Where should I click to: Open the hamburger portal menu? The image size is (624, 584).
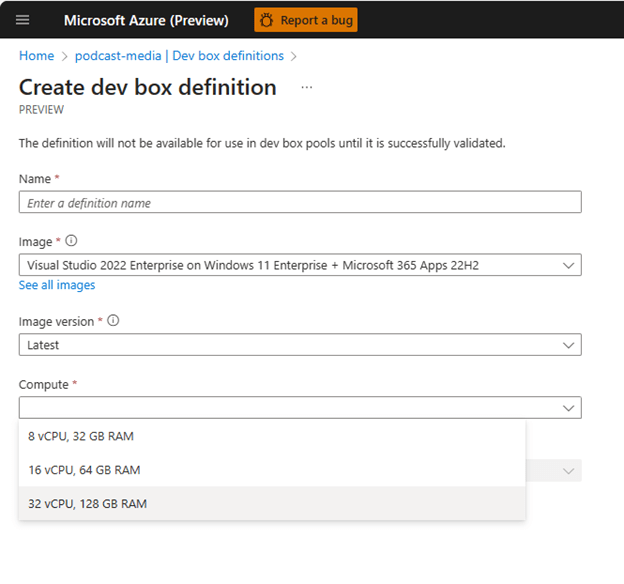click(23, 20)
